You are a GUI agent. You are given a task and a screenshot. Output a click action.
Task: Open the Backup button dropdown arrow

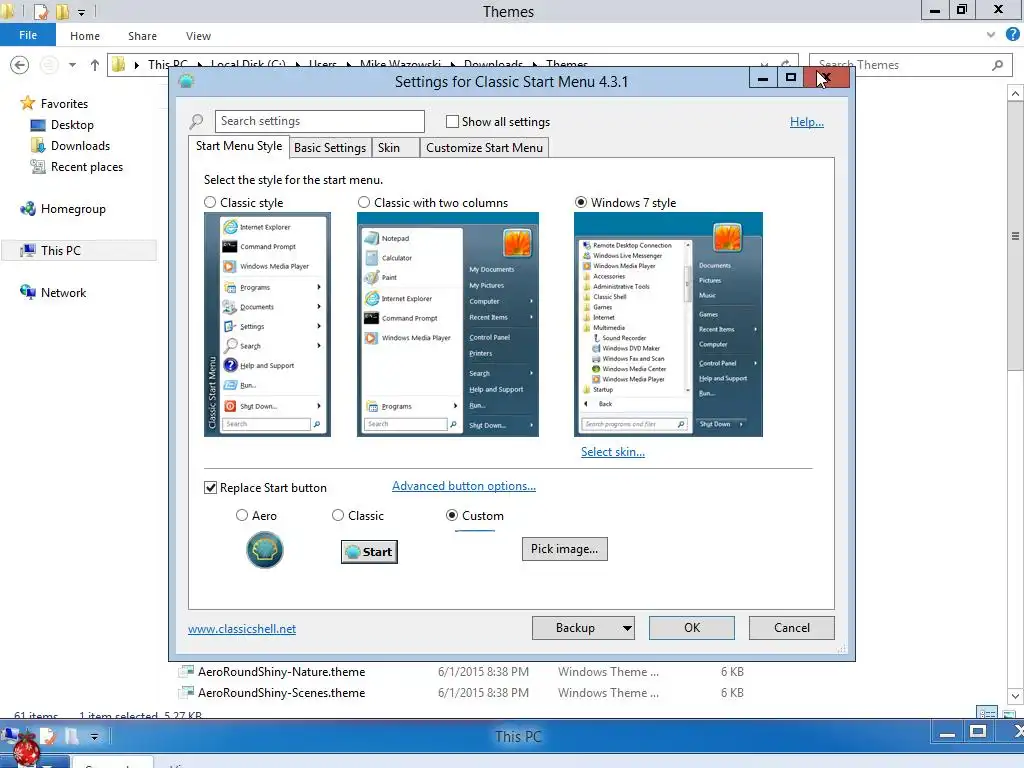[x=626, y=628]
